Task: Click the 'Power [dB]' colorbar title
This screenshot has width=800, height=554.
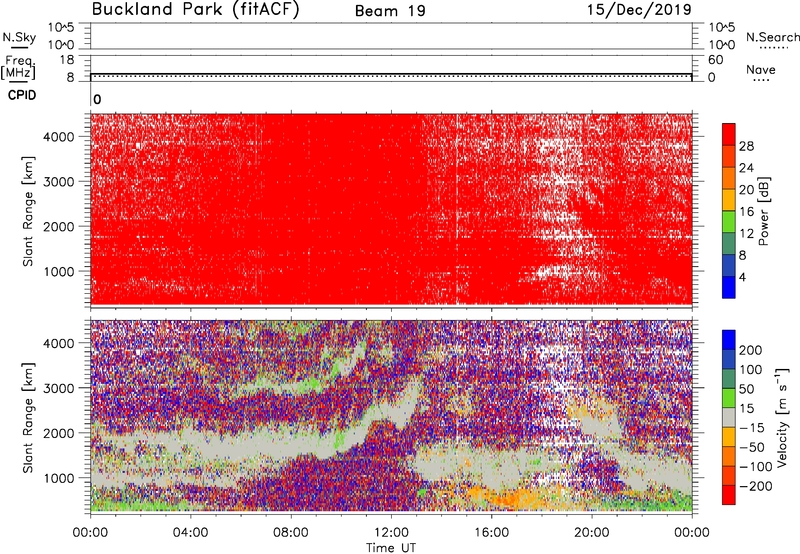Action: pos(764,211)
